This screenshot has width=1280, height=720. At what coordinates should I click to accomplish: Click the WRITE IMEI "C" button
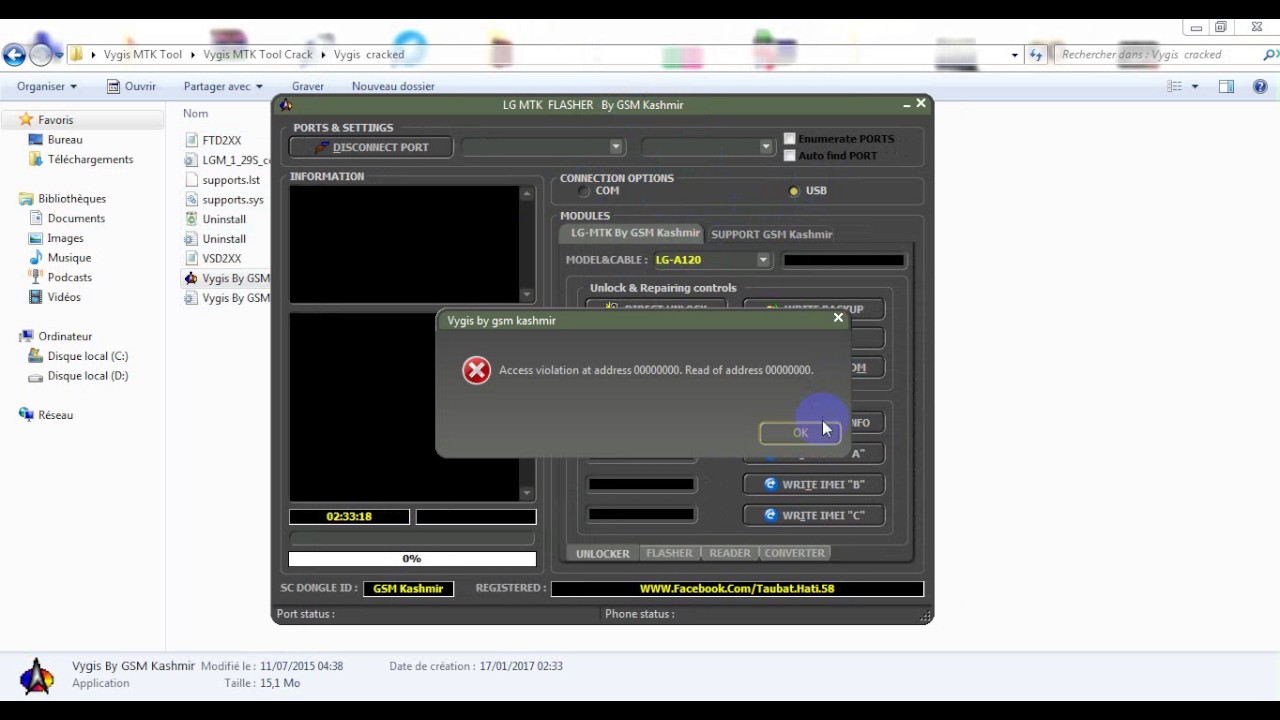tap(814, 515)
